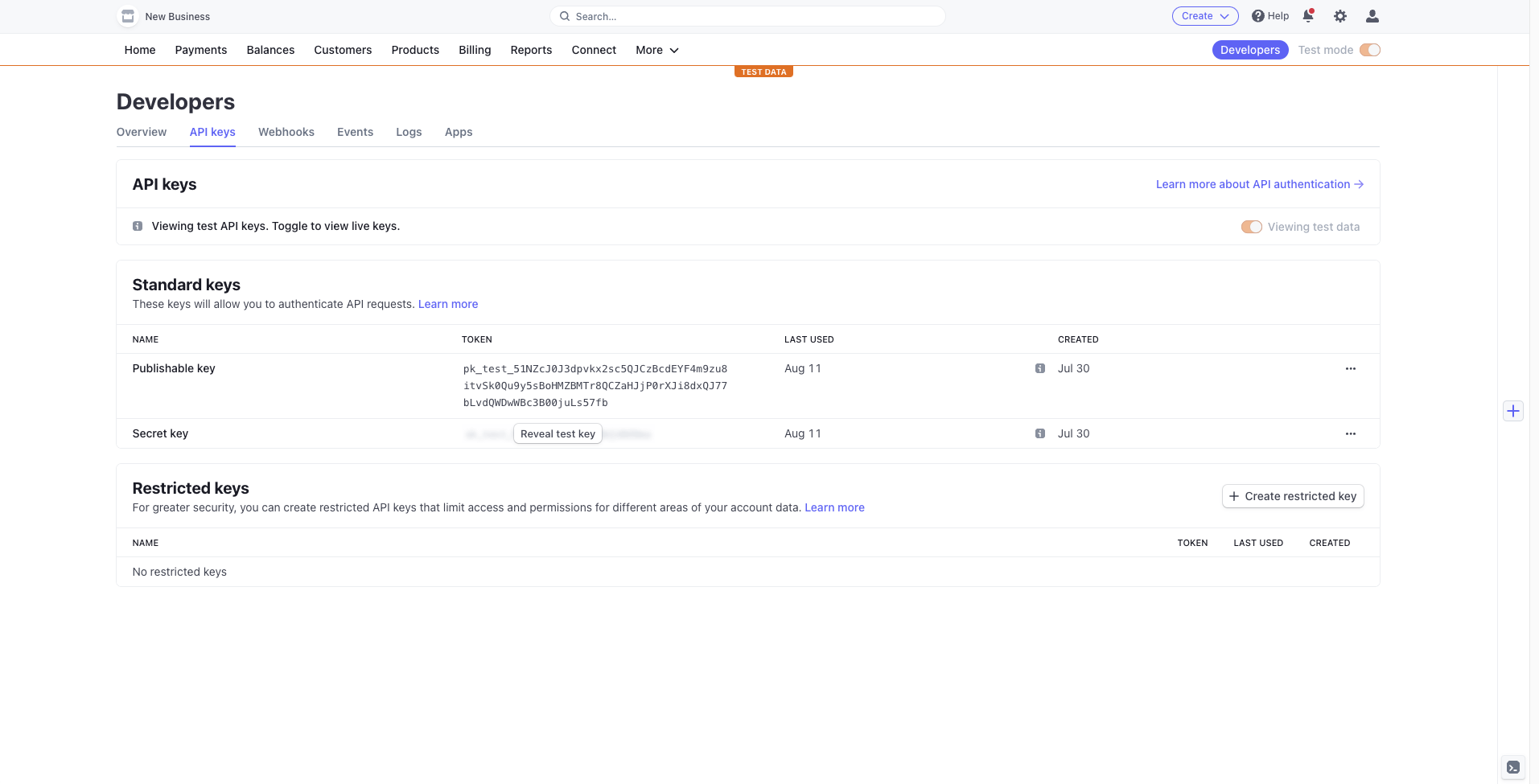Toggle off Test mode
This screenshot has height=784, width=1539.
(1369, 50)
